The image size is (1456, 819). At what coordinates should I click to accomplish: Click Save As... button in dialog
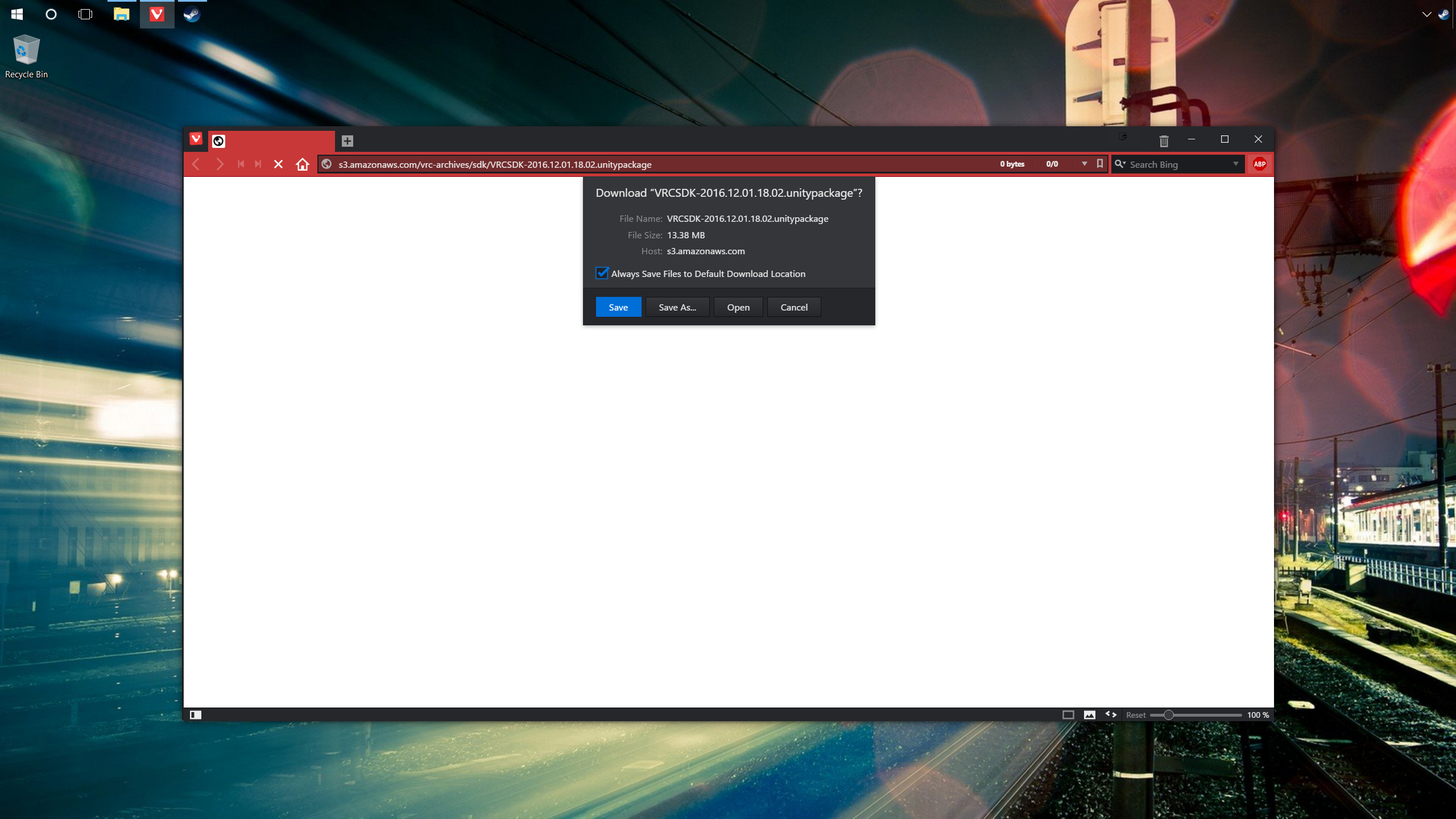pos(677,307)
